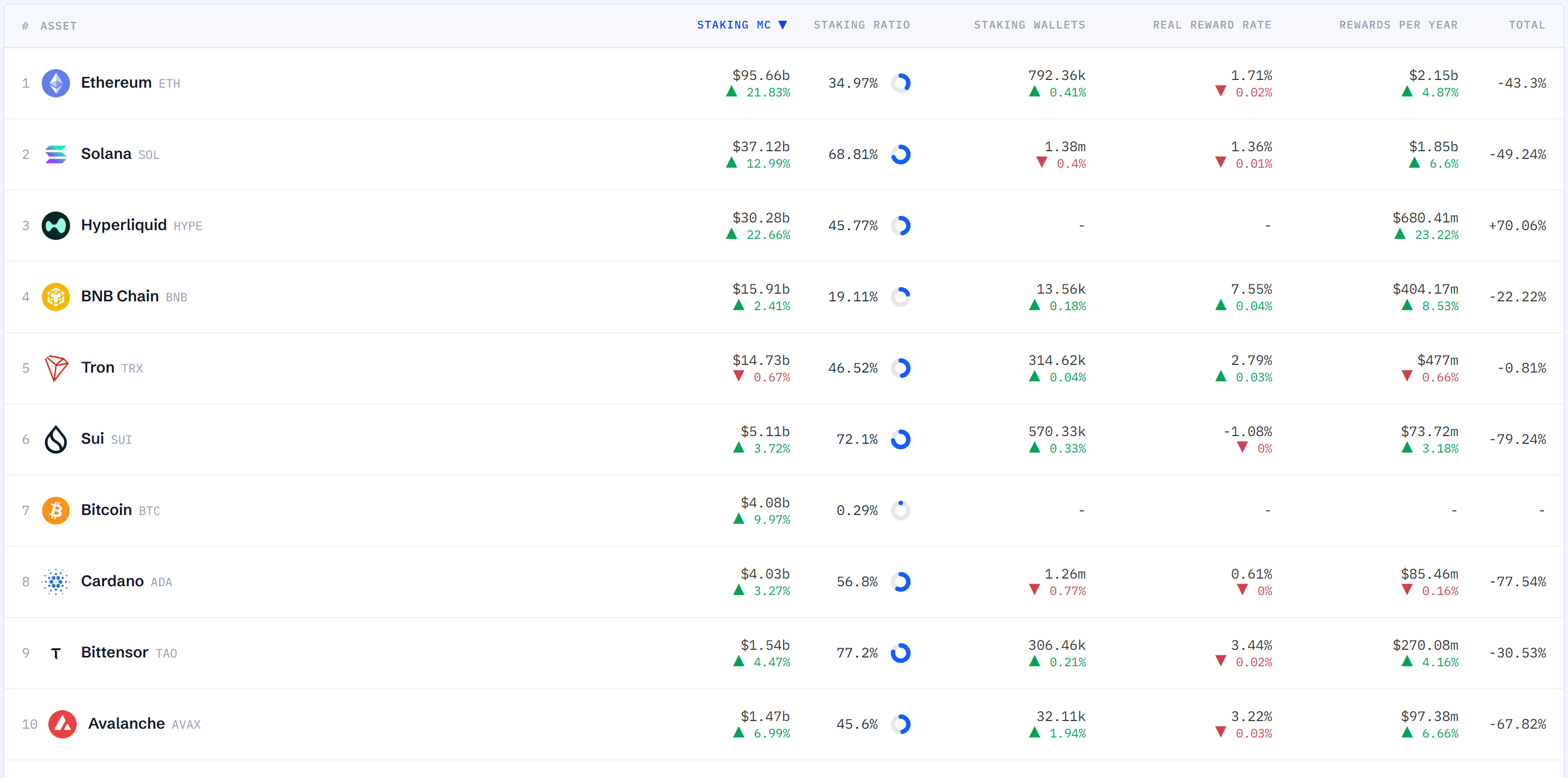Click Cardano's rewards per year $85.46m
The image size is (1568, 778).
pyautogui.click(x=1430, y=574)
